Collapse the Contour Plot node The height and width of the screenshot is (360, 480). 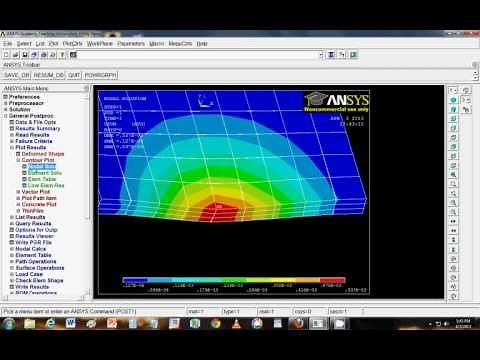pyautogui.click(x=18, y=160)
